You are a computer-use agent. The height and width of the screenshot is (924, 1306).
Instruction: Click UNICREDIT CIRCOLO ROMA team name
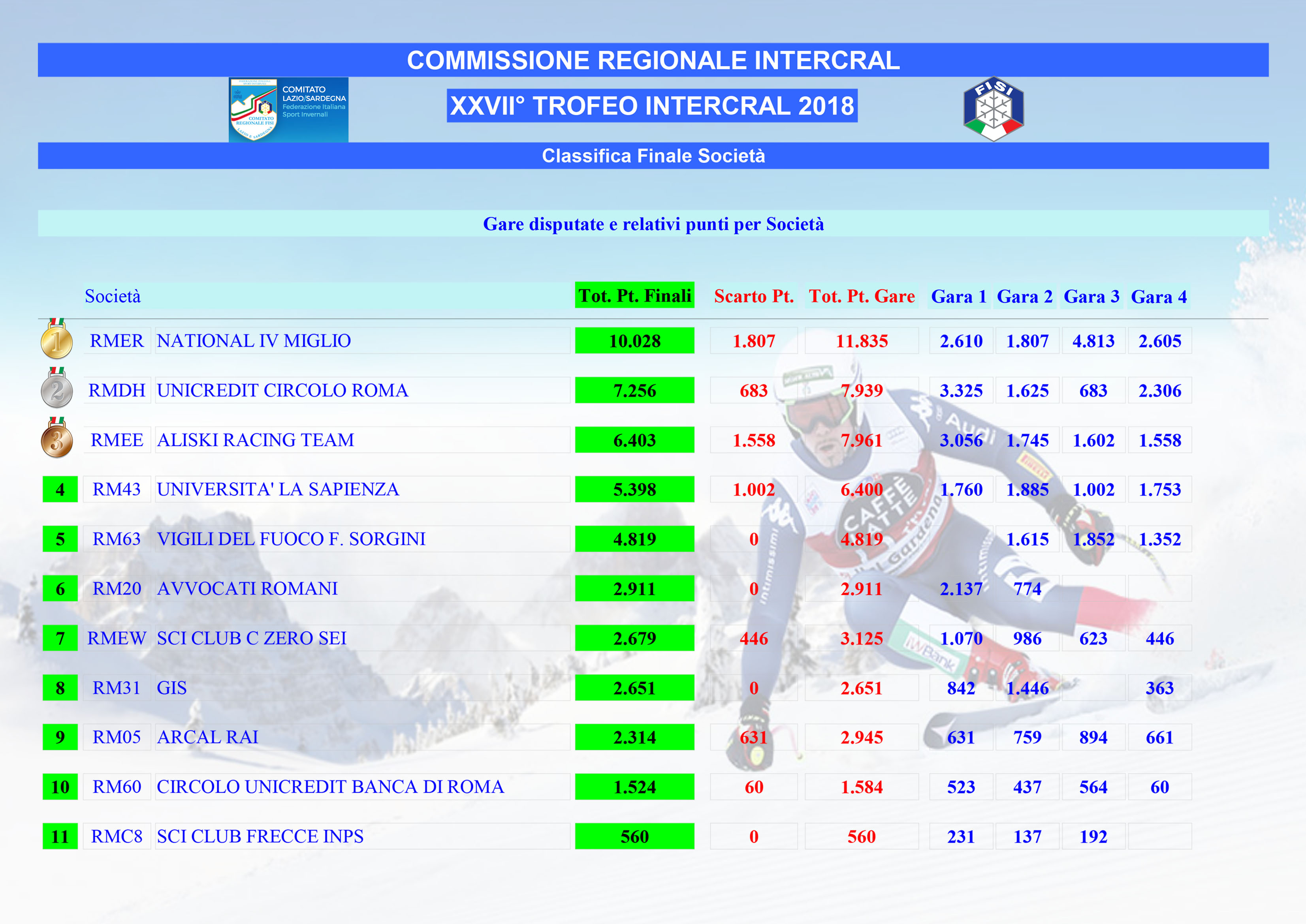click(x=282, y=390)
